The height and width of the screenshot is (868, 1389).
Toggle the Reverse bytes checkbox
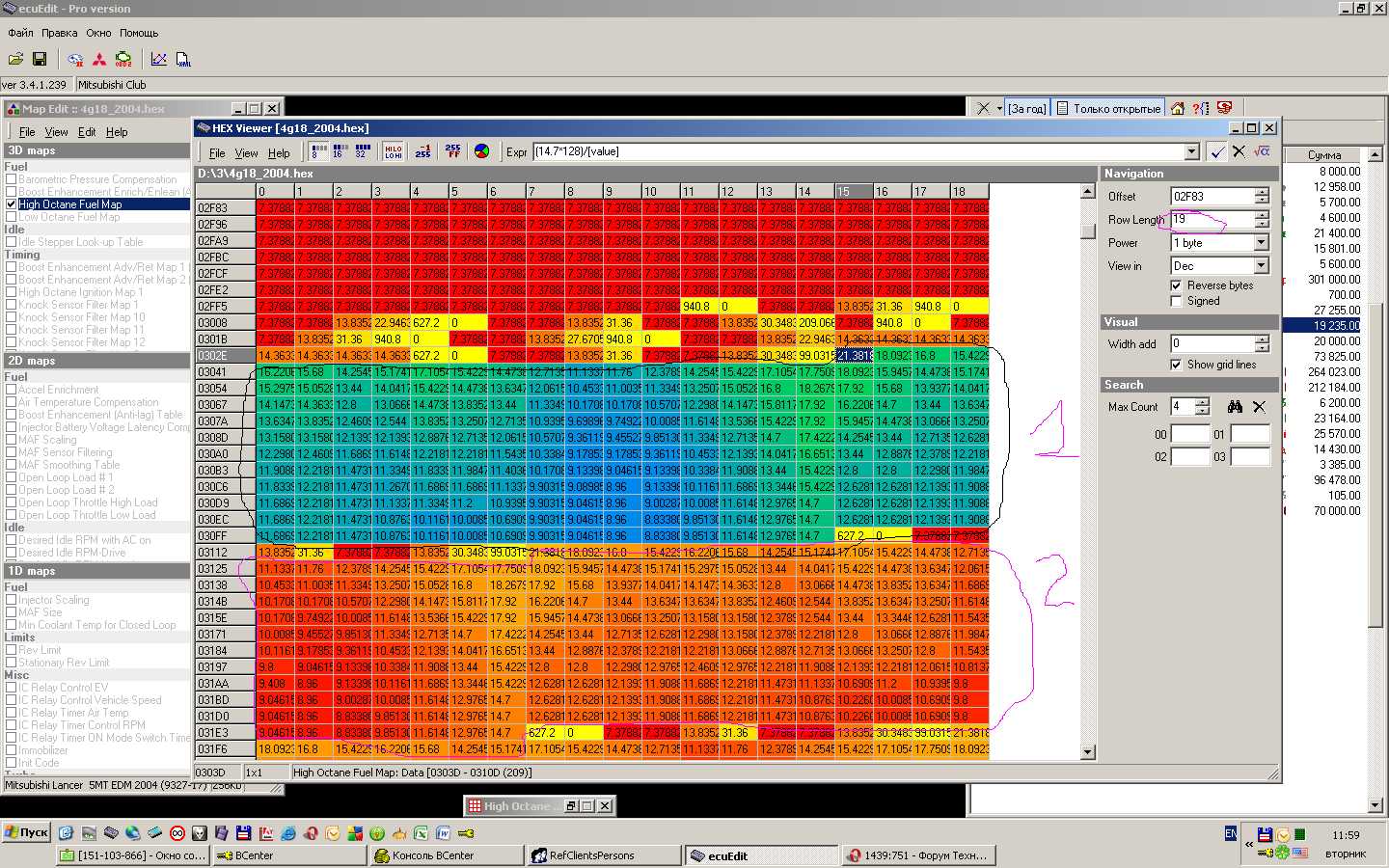click(1176, 285)
